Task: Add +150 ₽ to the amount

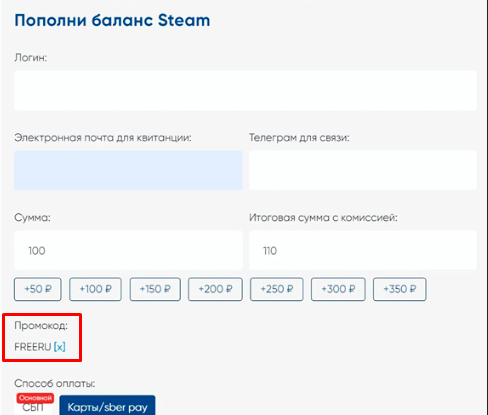Action: (x=155, y=289)
